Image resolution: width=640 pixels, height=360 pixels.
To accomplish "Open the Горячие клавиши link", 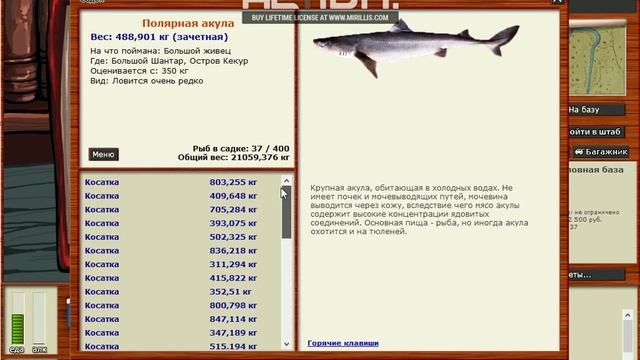I will [343, 343].
